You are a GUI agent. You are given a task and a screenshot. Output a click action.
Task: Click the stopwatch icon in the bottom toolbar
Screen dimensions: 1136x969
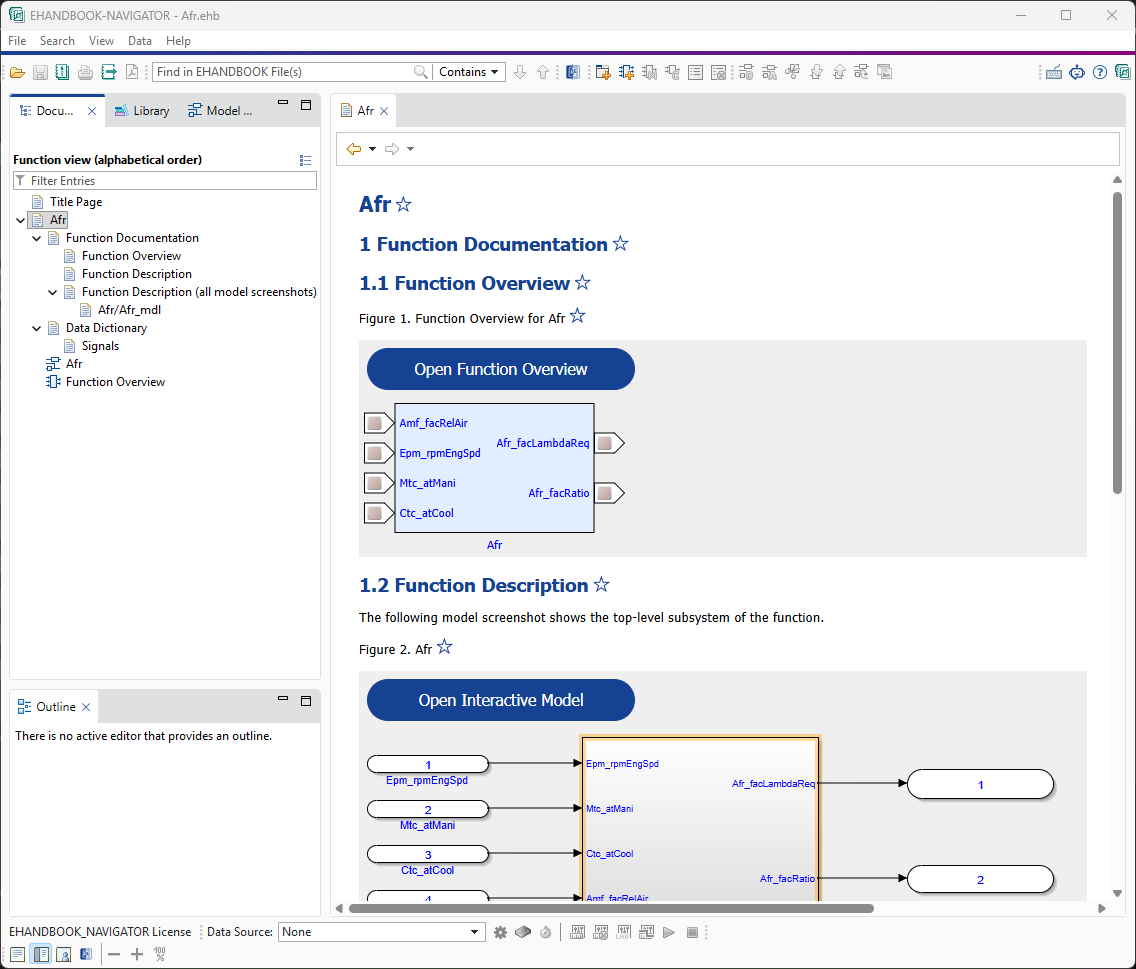tap(546, 933)
